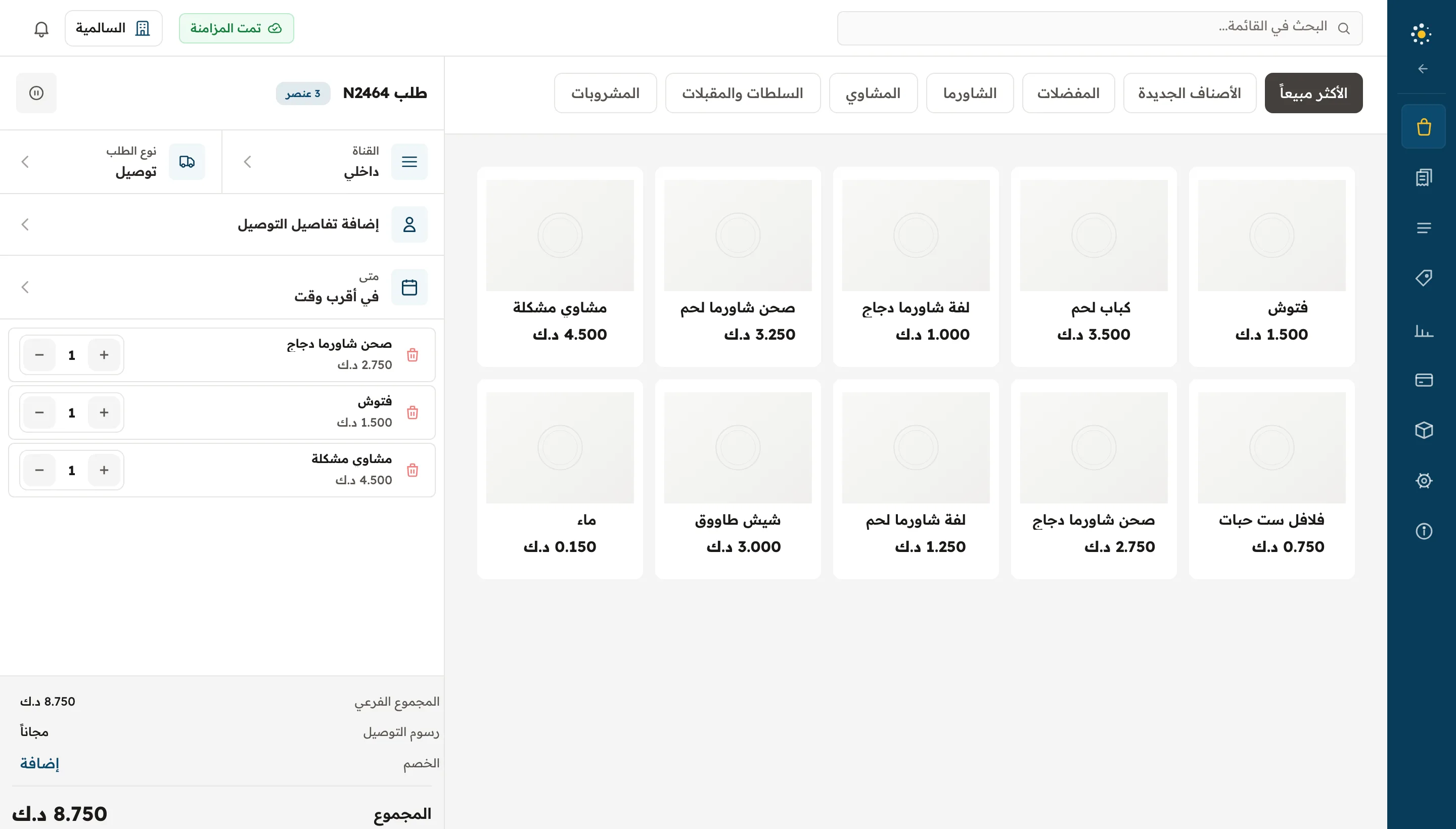Viewport: 1456px width, 829px height.
Task: Collapse sidebar with the arrow icon
Action: click(x=1423, y=69)
